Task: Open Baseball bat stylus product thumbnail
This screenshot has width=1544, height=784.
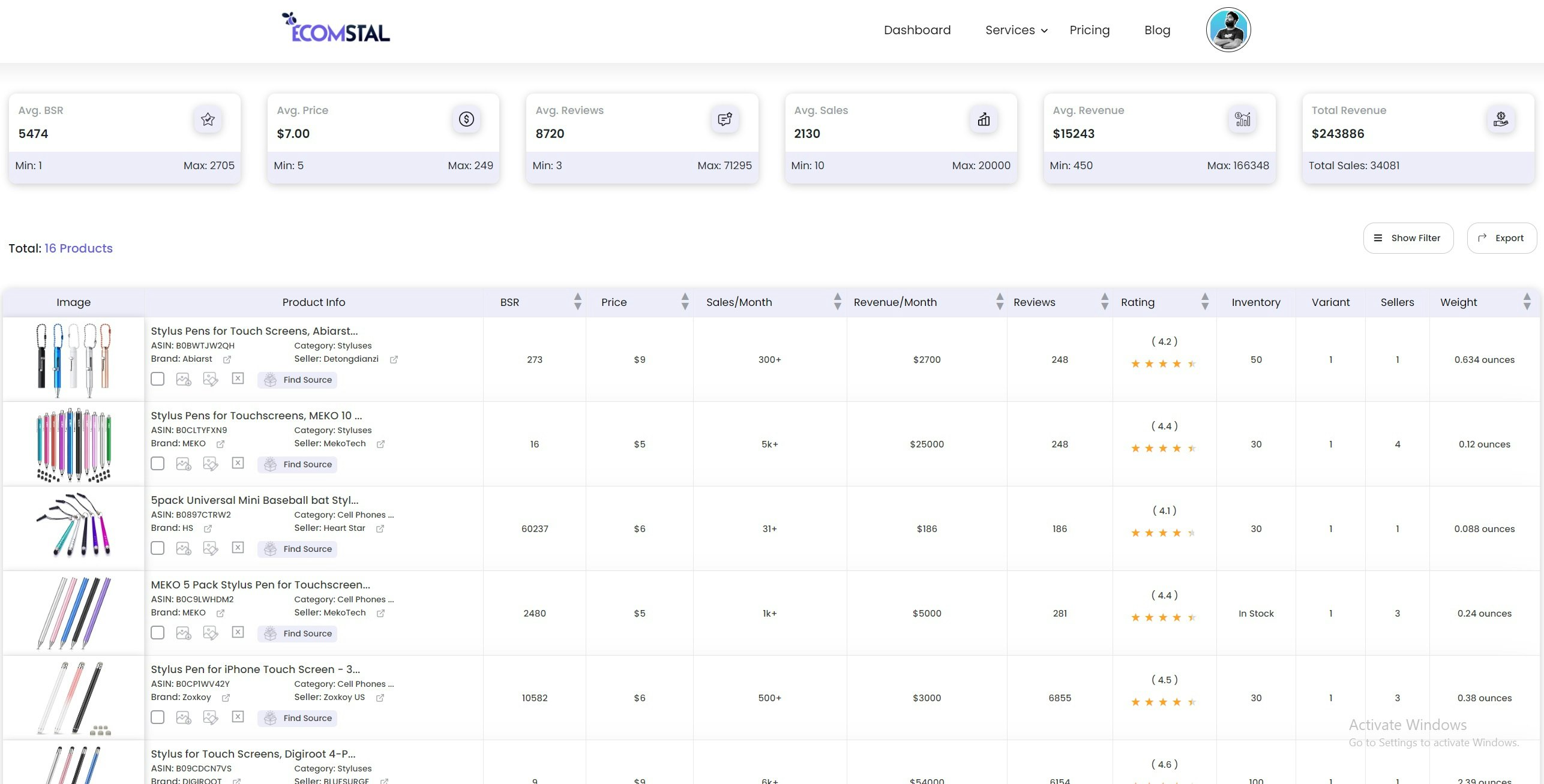Action: [73, 526]
